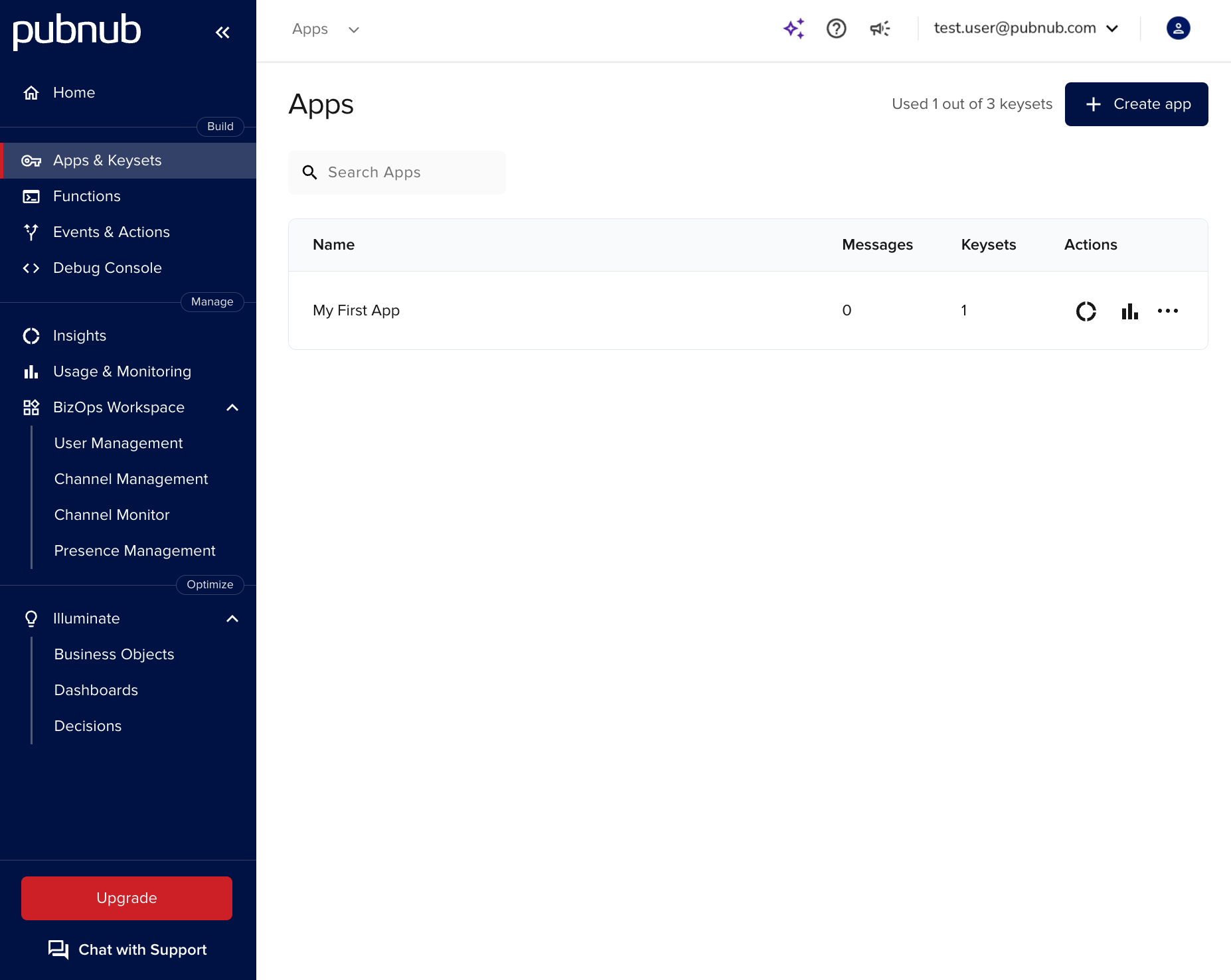Click the donut chart icon for My First App
This screenshot has height=980, width=1231.
[1086, 311]
